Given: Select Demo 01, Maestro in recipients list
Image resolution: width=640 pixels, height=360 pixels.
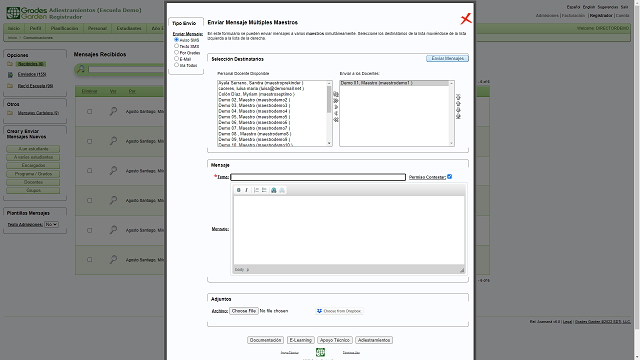Looking at the screenshot, I should point(394,83).
